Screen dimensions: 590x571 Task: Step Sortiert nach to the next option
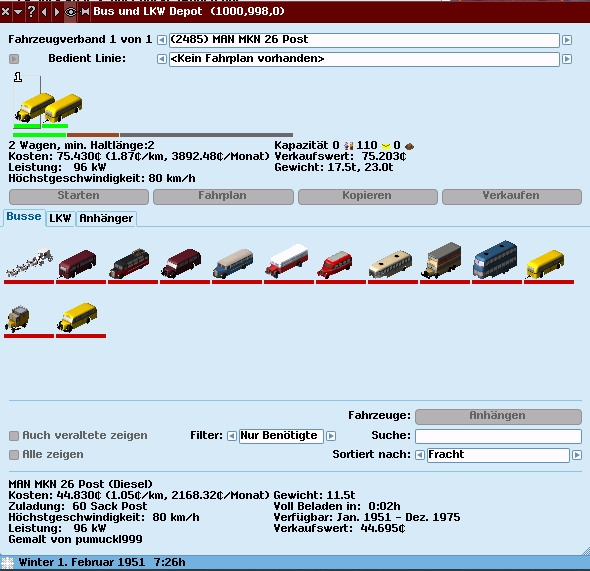[x=577, y=455]
